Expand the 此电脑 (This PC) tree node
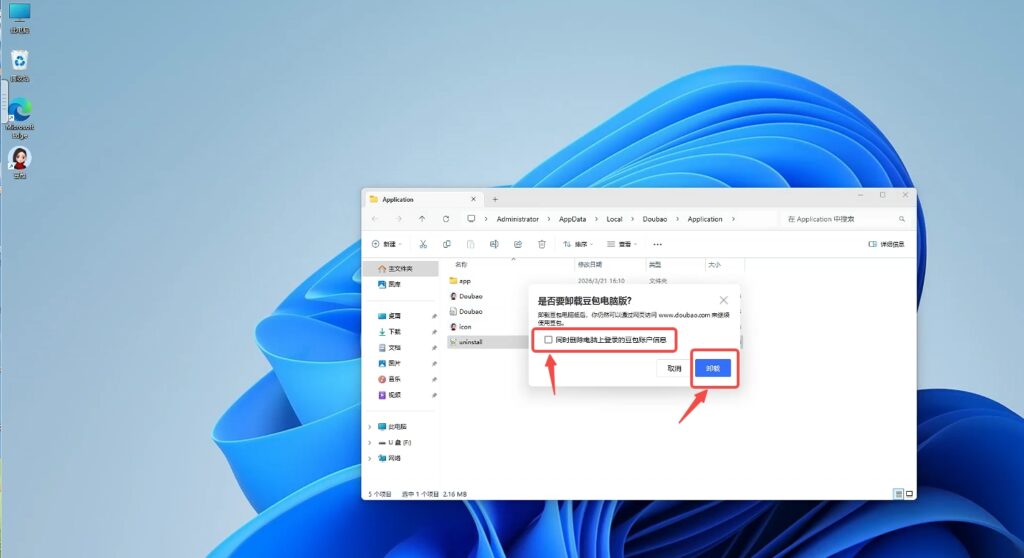The image size is (1024, 558). click(370, 426)
